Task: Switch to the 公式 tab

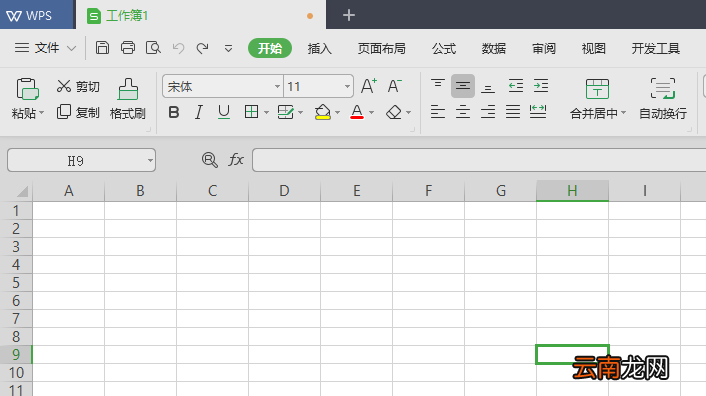Action: click(x=444, y=48)
